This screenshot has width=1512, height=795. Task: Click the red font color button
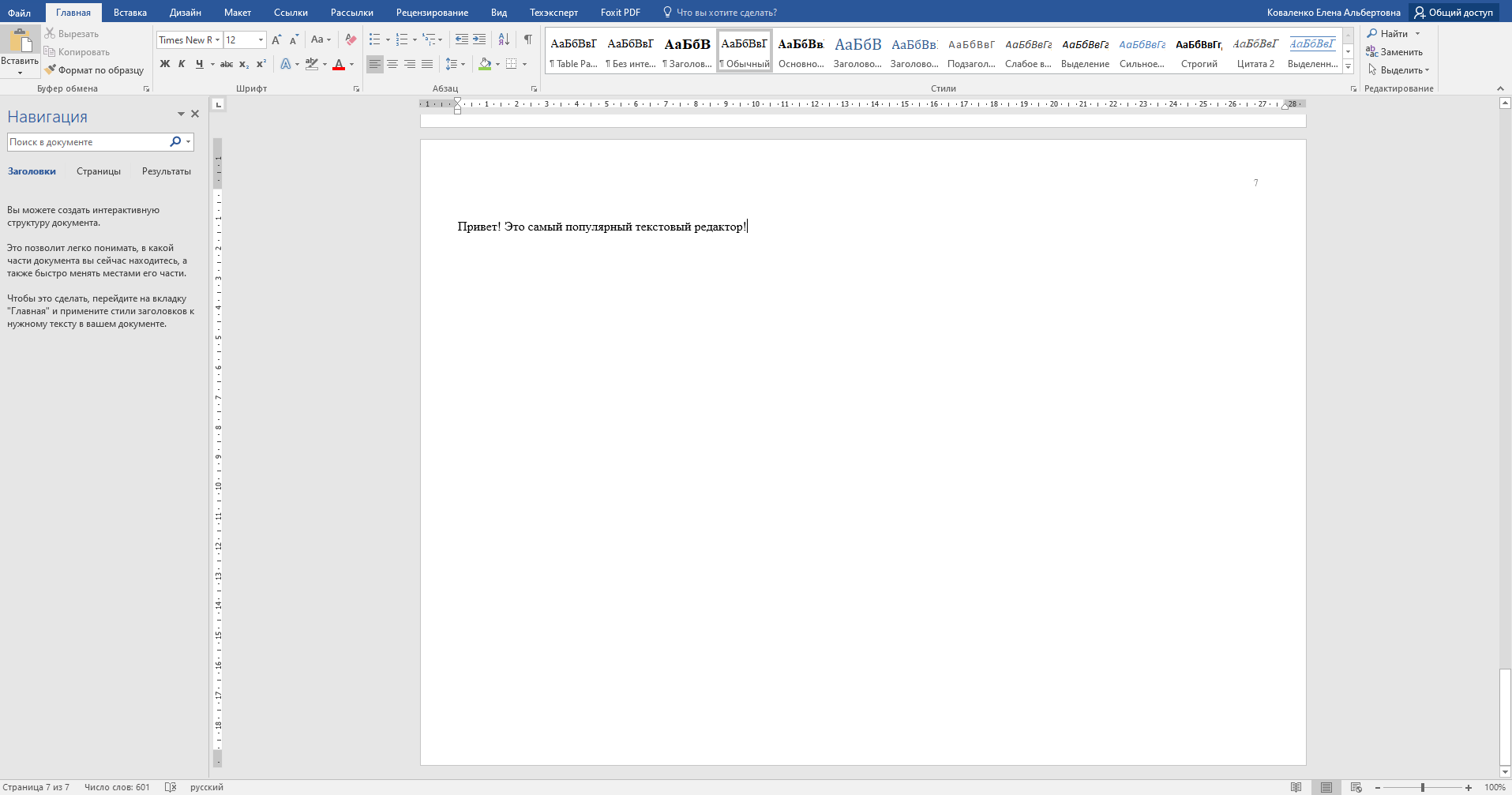[x=339, y=64]
